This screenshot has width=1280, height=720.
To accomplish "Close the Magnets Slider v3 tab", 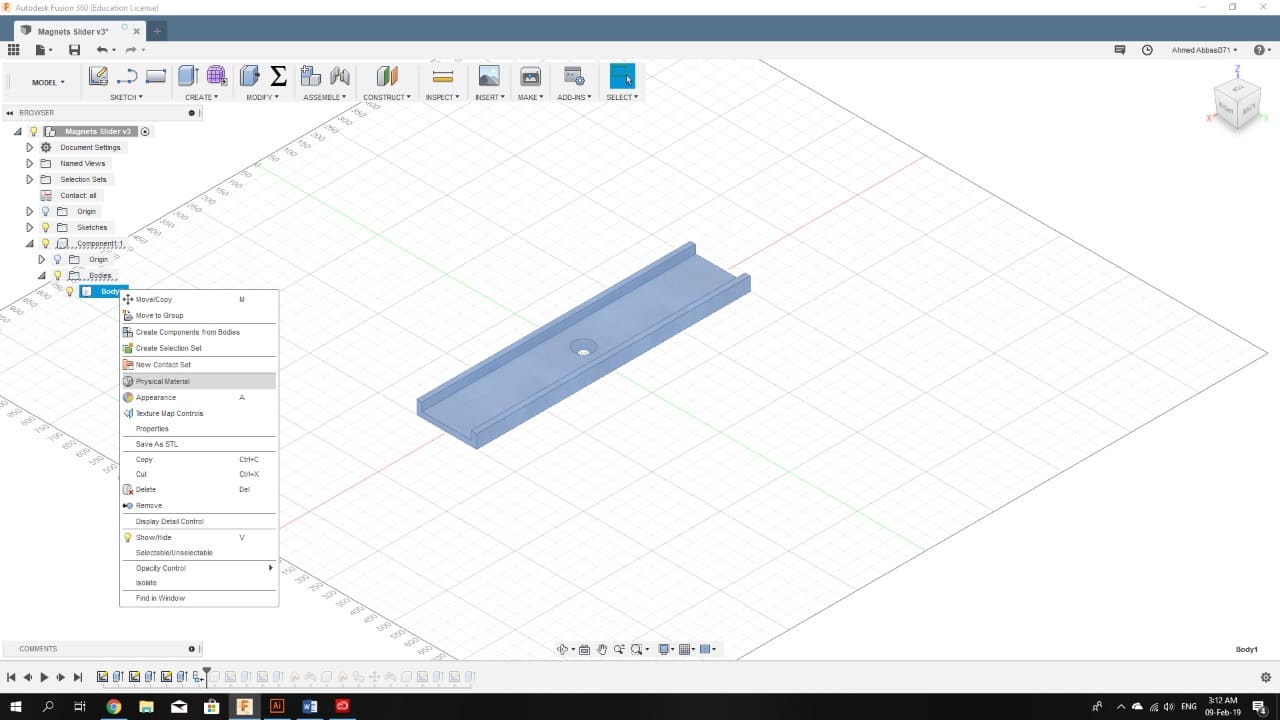I will point(137,32).
